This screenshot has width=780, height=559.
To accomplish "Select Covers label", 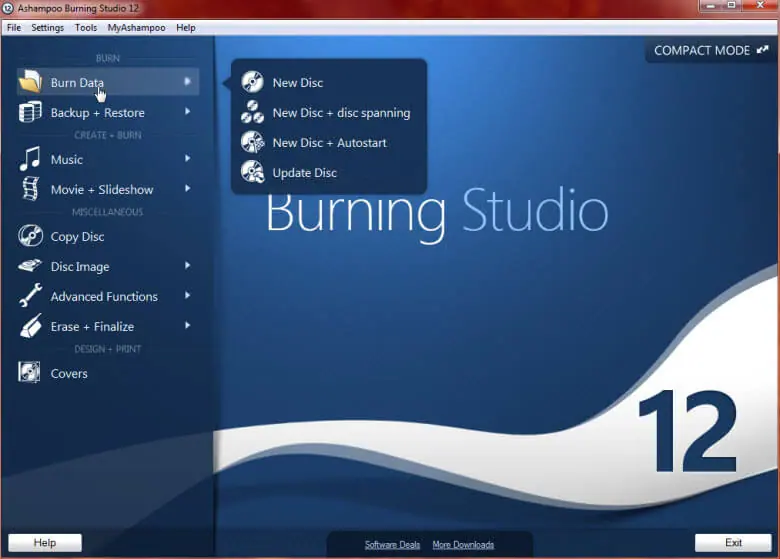I will click(x=69, y=373).
